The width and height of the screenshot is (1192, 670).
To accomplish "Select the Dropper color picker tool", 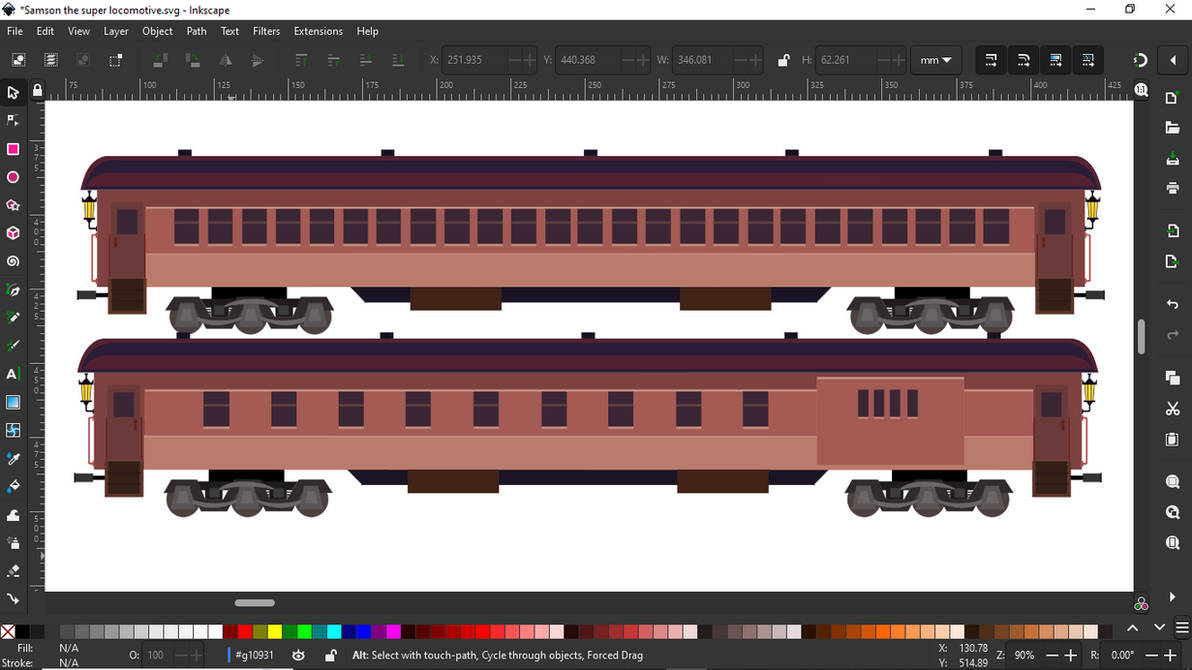I will click(13, 459).
